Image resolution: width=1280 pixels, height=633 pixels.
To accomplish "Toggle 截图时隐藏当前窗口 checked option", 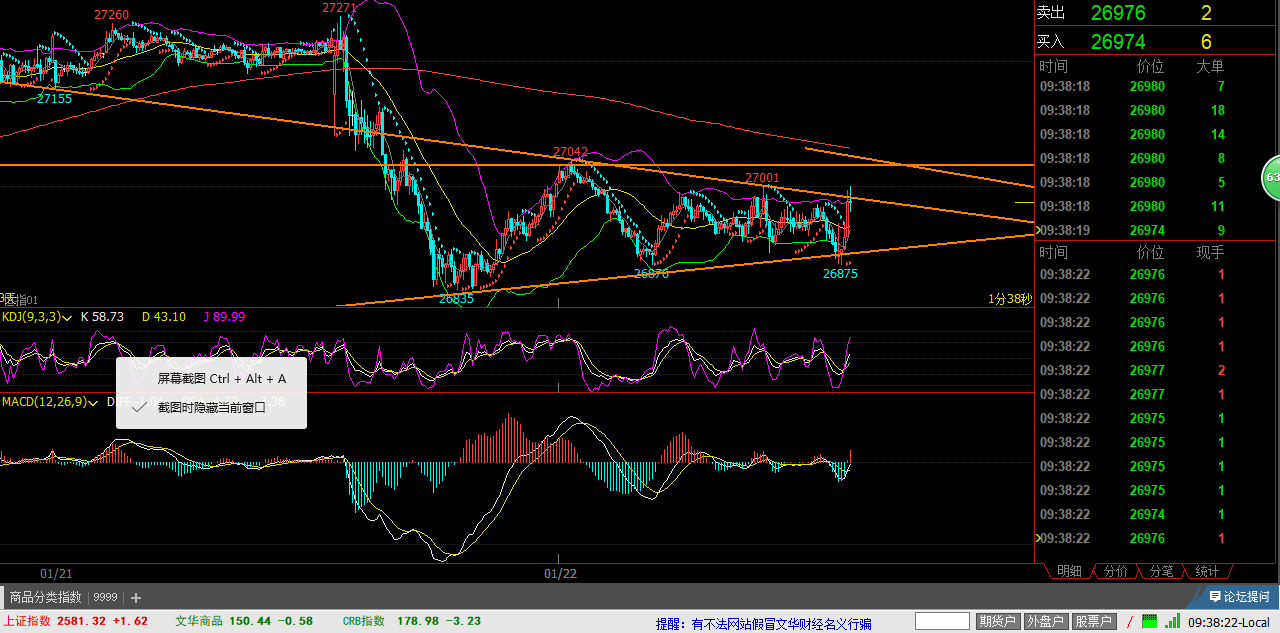I will (211, 407).
